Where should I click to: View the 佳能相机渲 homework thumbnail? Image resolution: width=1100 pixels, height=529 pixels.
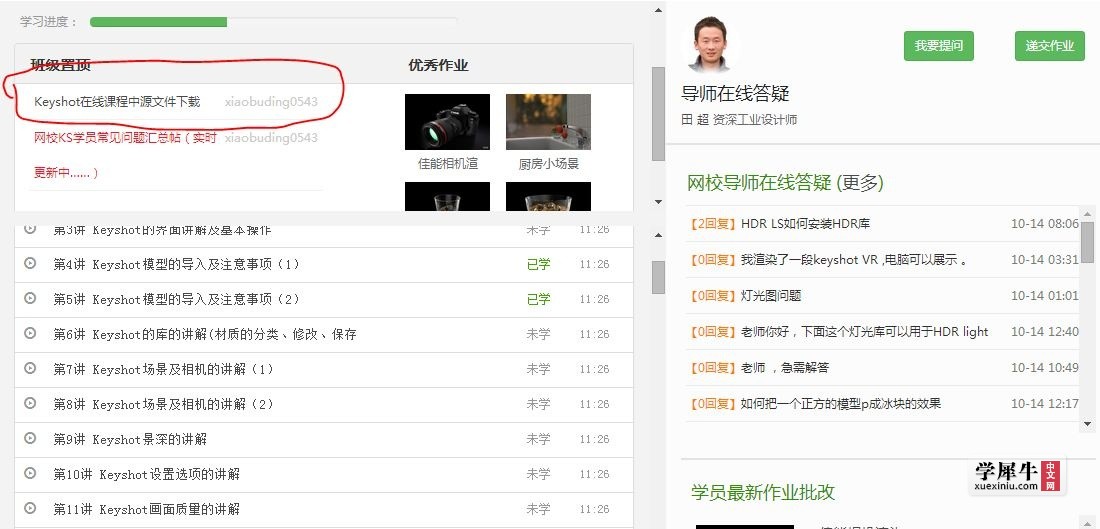click(x=448, y=122)
